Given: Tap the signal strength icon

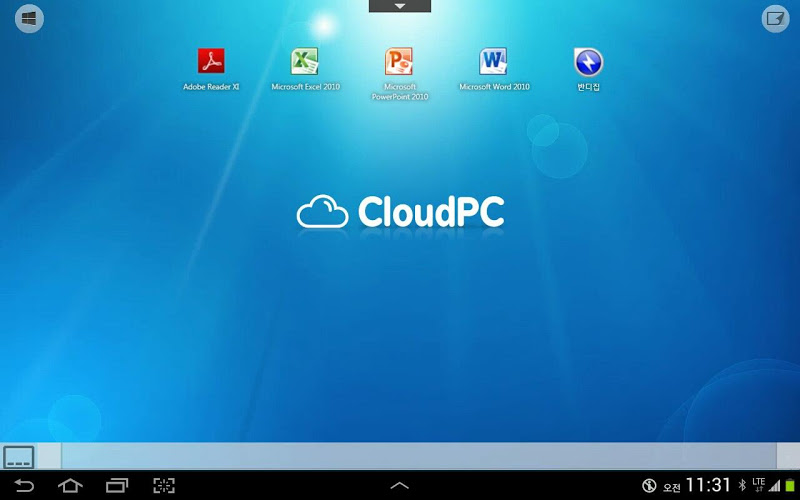Looking at the screenshot, I should click(x=774, y=485).
